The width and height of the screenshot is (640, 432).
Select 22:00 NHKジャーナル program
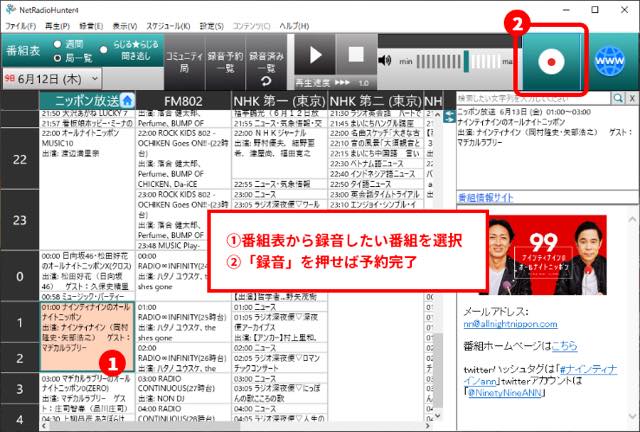(x=280, y=153)
